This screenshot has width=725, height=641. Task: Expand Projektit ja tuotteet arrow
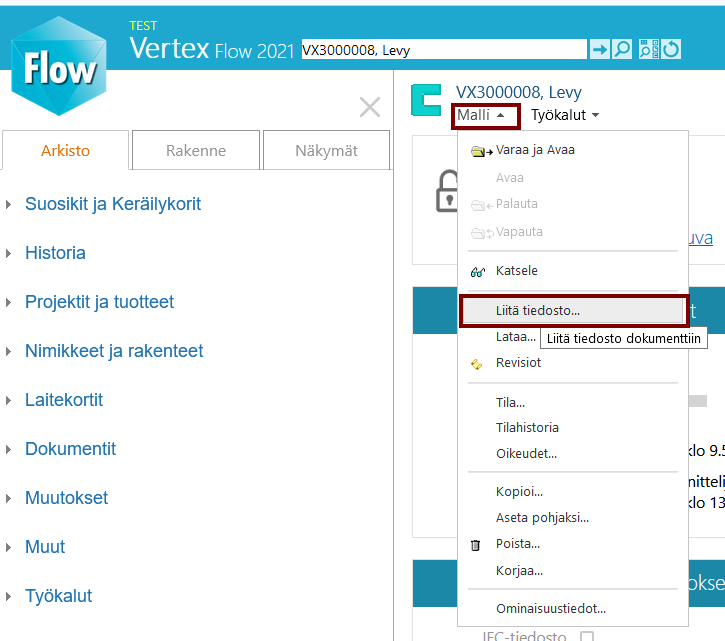(8, 302)
